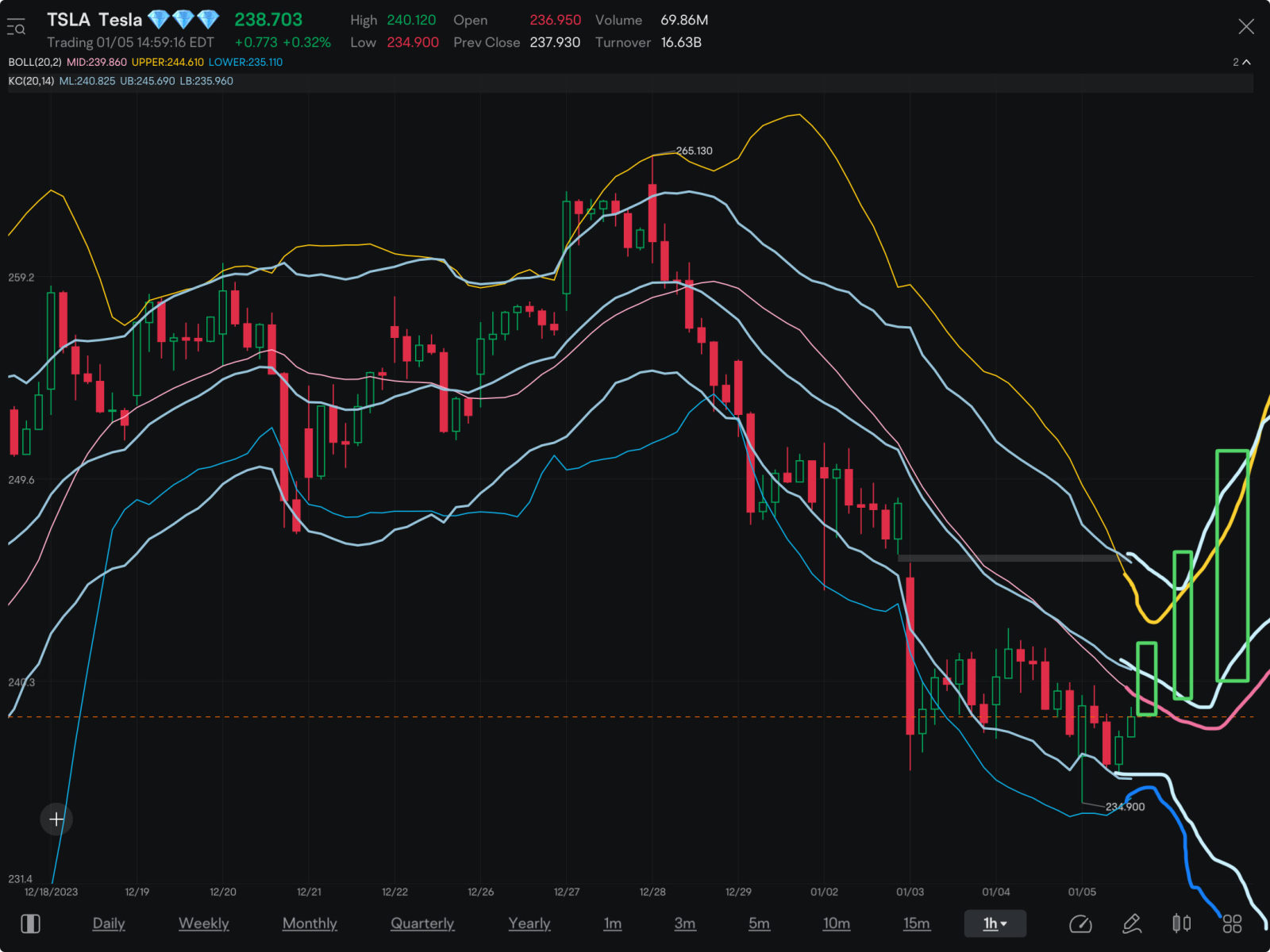Select the Monthly chart period
This screenshot has width=1270, height=952.
click(x=310, y=923)
